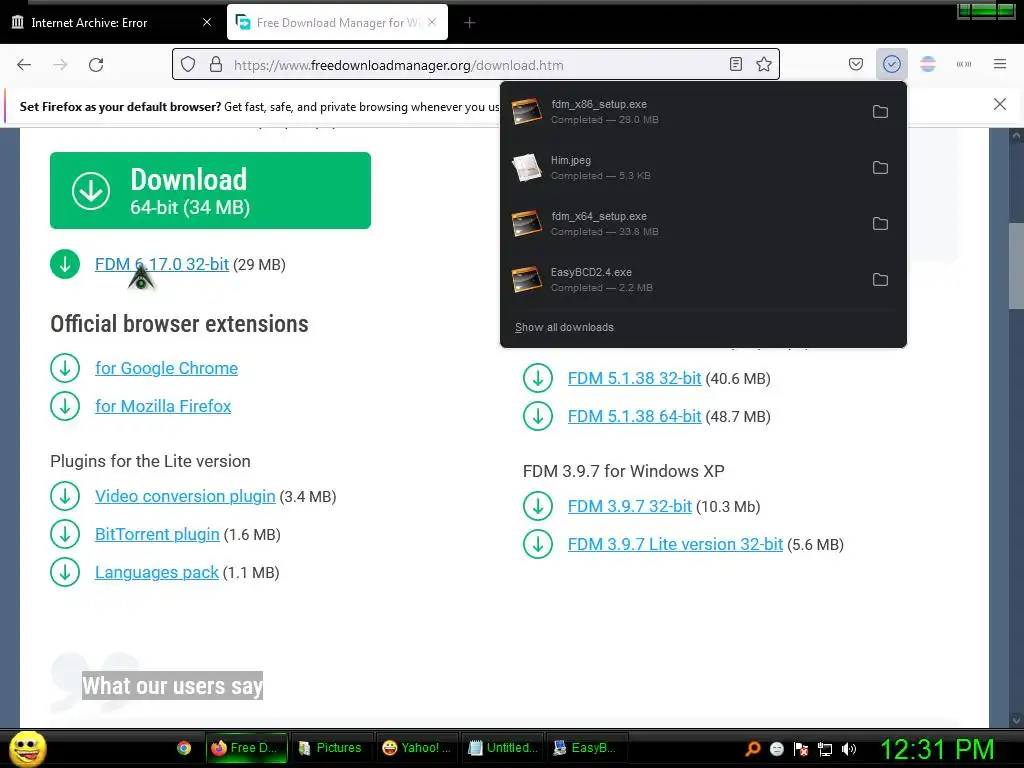Download the Languages pack
The image size is (1024, 768).
tap(157, 572)
